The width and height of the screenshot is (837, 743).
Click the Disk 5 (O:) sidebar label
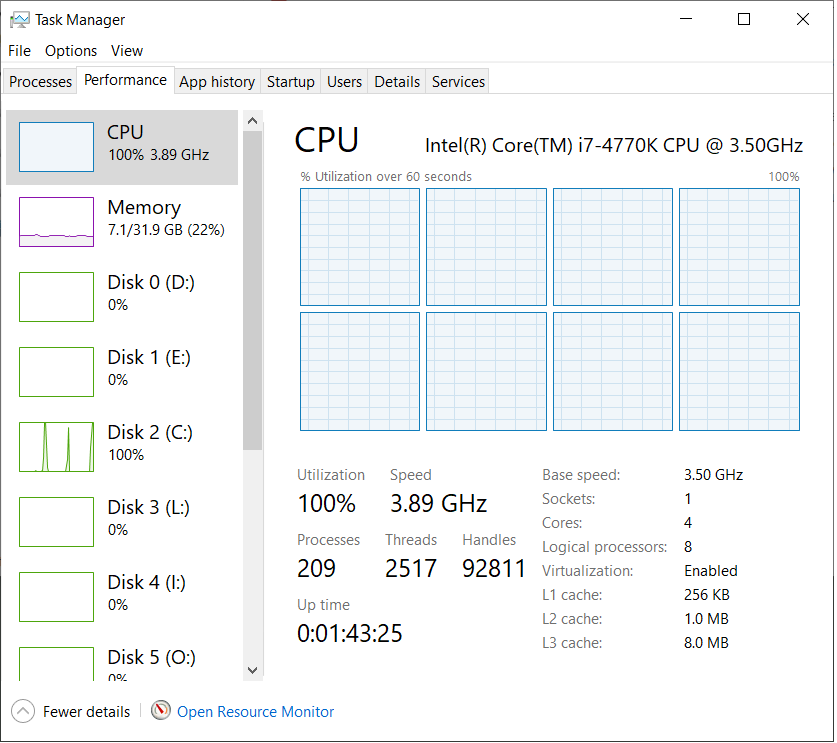[x=152, y=659]
